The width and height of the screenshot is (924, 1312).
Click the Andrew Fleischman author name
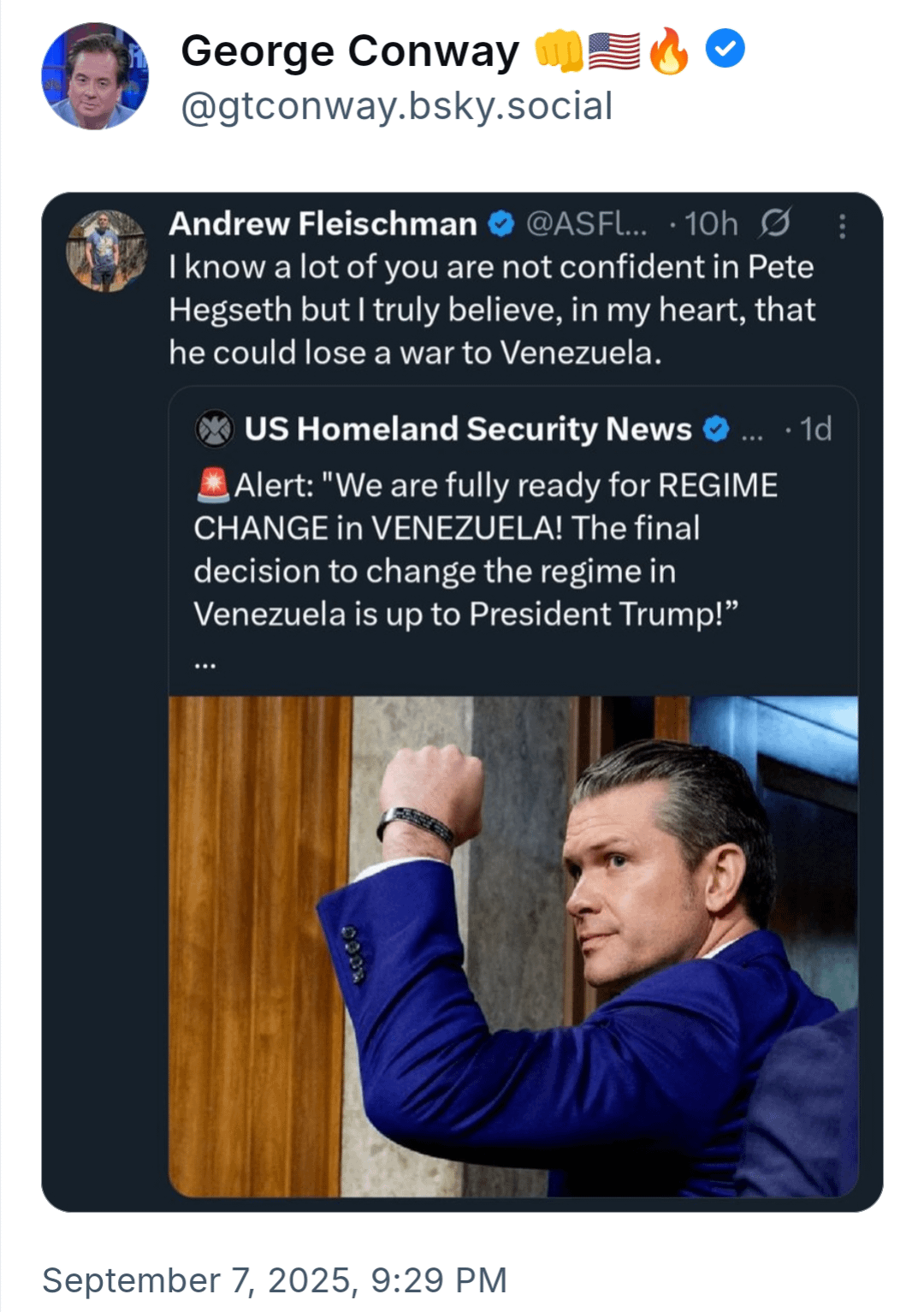click(x=323, y=224)
